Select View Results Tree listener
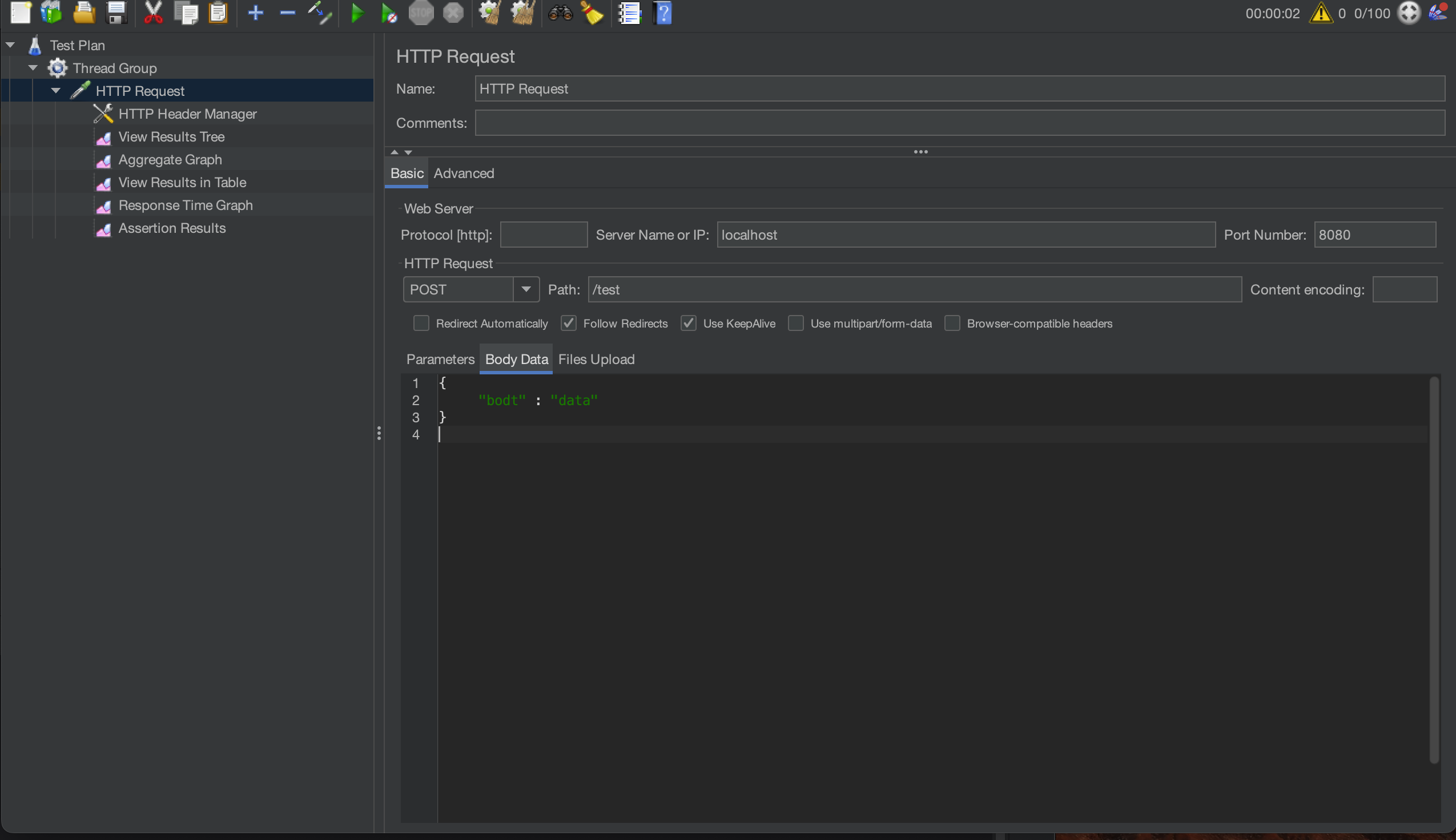This screenshot has height=840, width=1456. [x=171, y=137]
